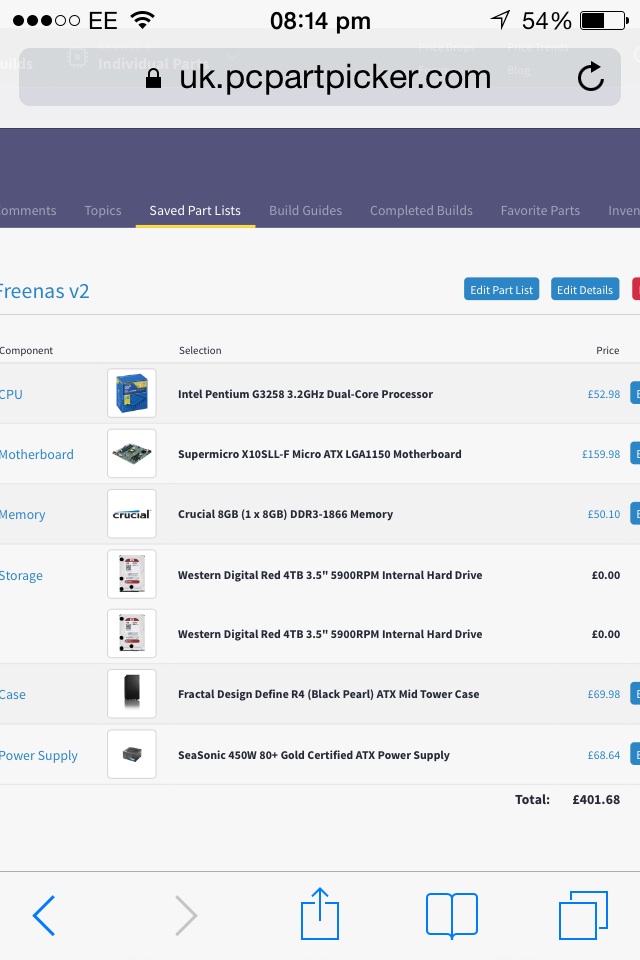Click the Selection column header
This screenshot has height=960, width=640.
(200, 350)
